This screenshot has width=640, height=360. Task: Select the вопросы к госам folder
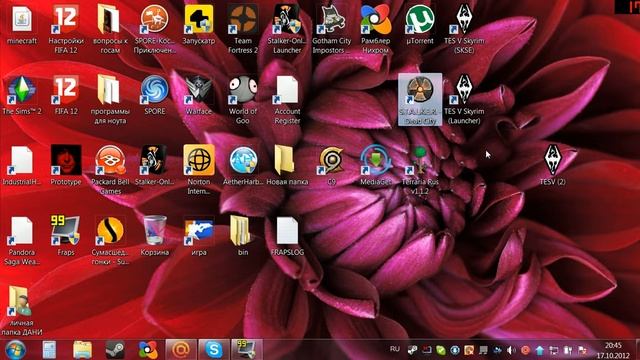coord(110,29)
